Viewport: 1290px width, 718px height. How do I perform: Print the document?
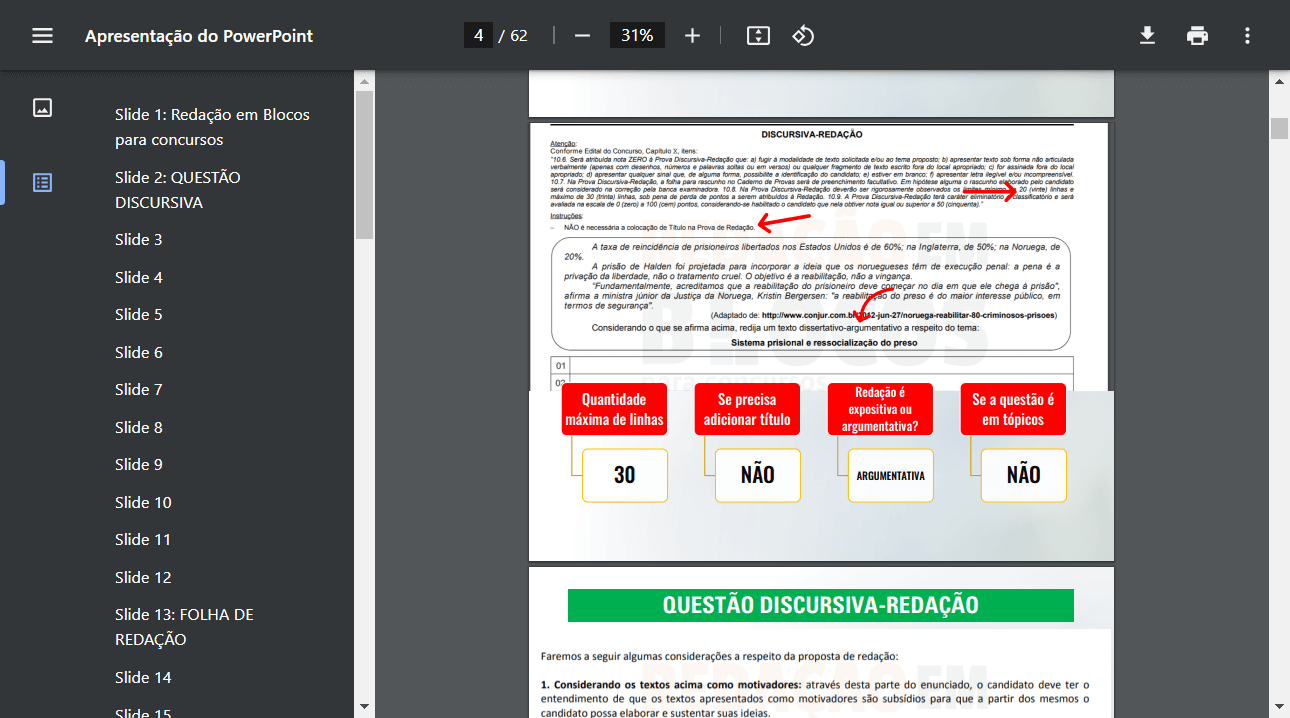(1197, 36)
